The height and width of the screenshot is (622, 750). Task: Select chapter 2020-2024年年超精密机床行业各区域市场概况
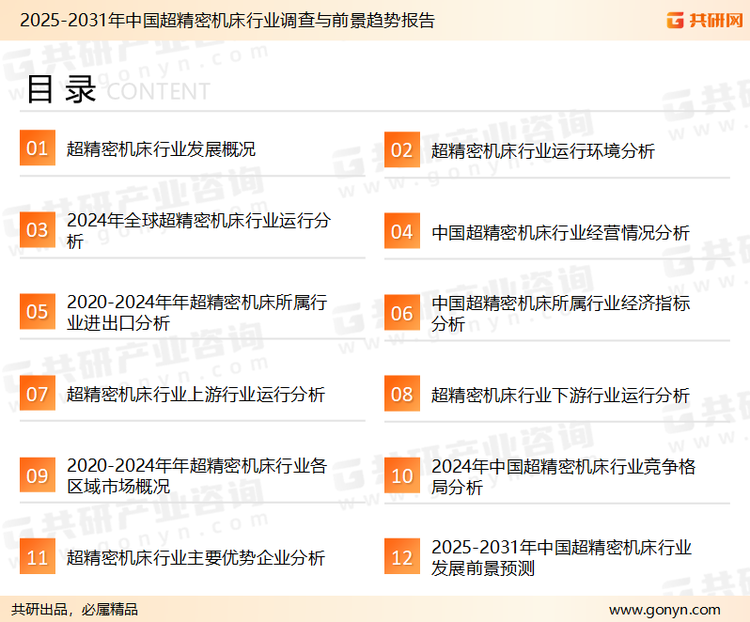pos(197,476)
